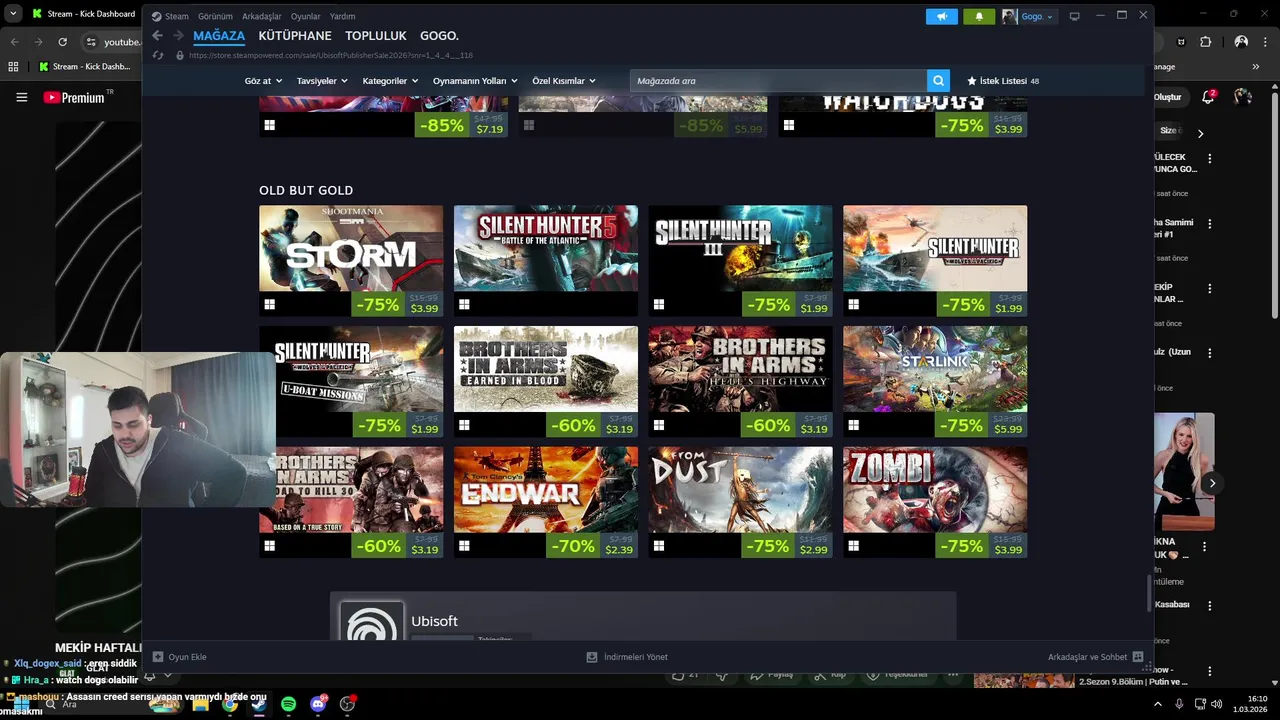Viewport: 1280px width, 720px height.
Task: Click the Ubisoft logo icon
Action: click(x=372, y=622)
